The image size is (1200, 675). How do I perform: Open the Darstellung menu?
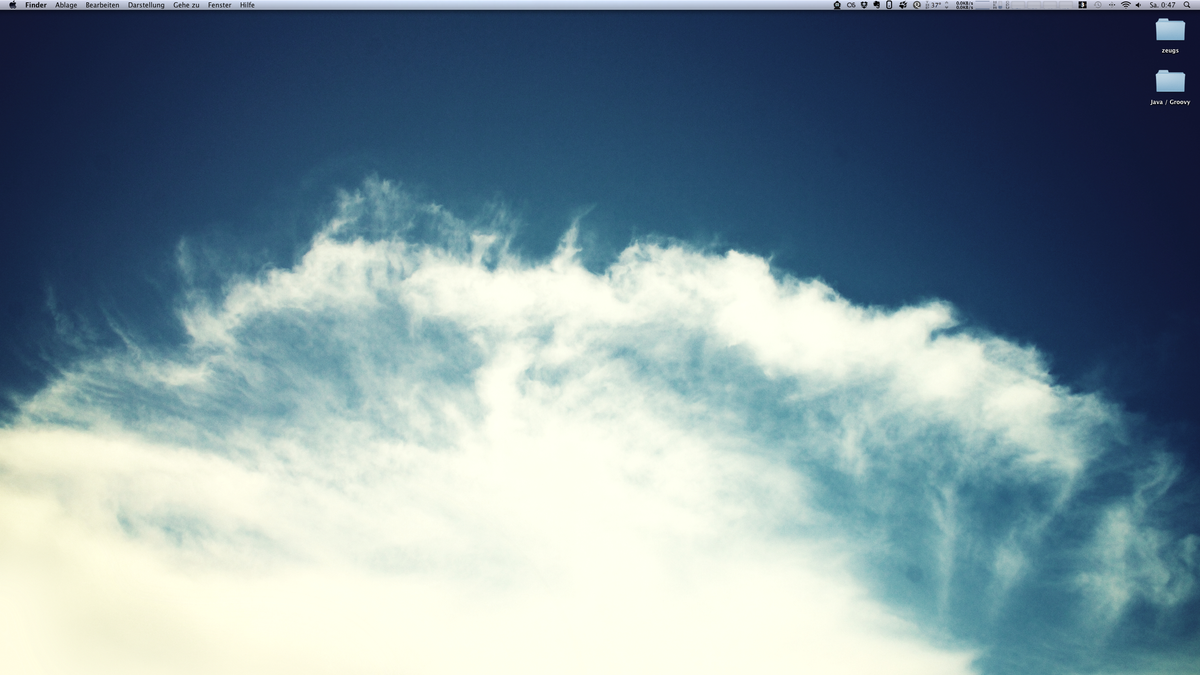click(146, 5)
